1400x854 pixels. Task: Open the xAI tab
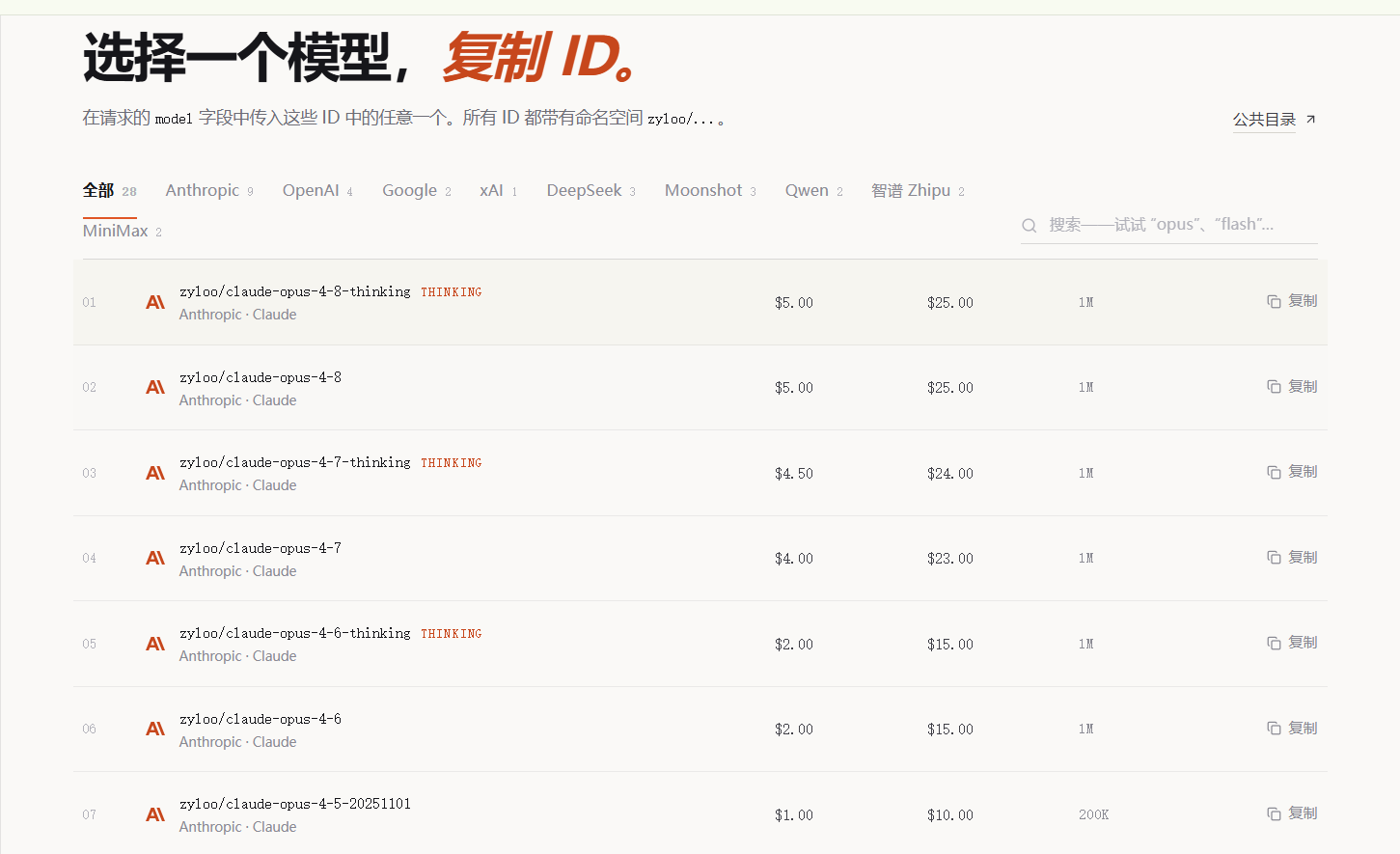(499, 191)
